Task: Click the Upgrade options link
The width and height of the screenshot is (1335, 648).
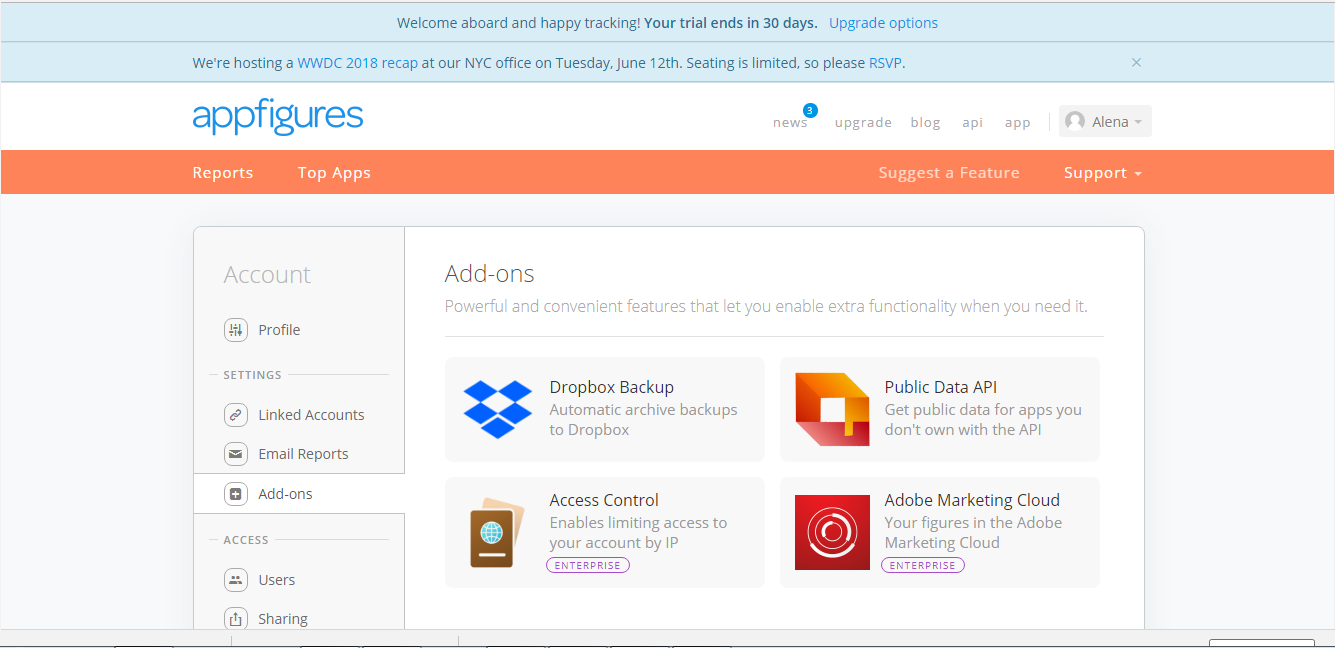Action: (x=883, y=22)
